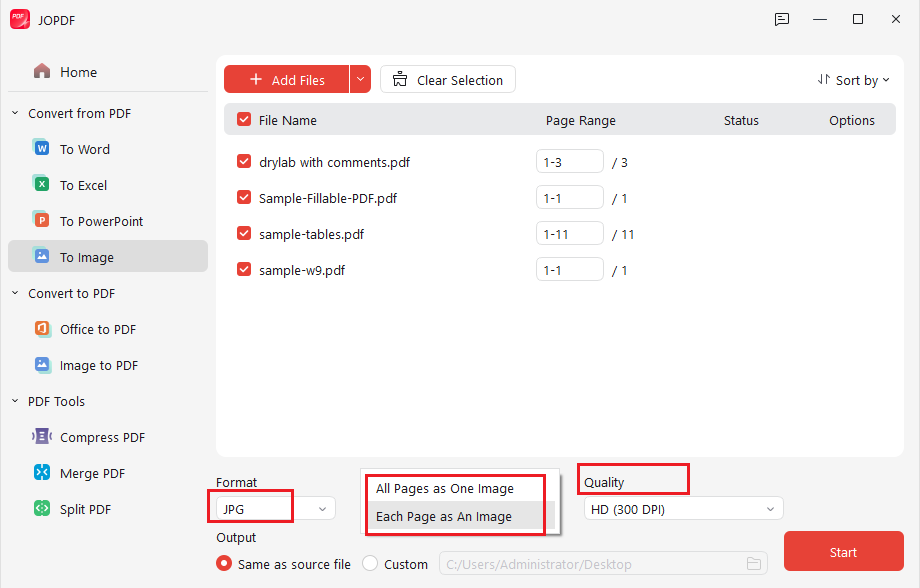The height and width of the screenshot is (588, 920).
Task: Click the Options column header
Action: (x=851, y=120)
